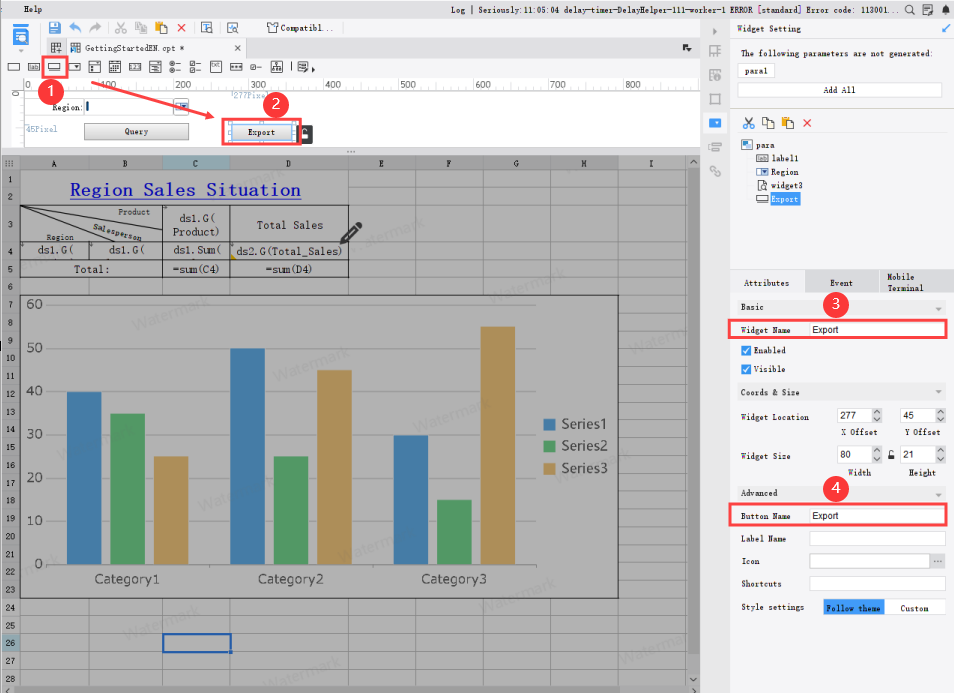This screenshot has height=693, width=954.
Task: Select the Save icon in the toolbar
Action: click(x=54, y=29)
